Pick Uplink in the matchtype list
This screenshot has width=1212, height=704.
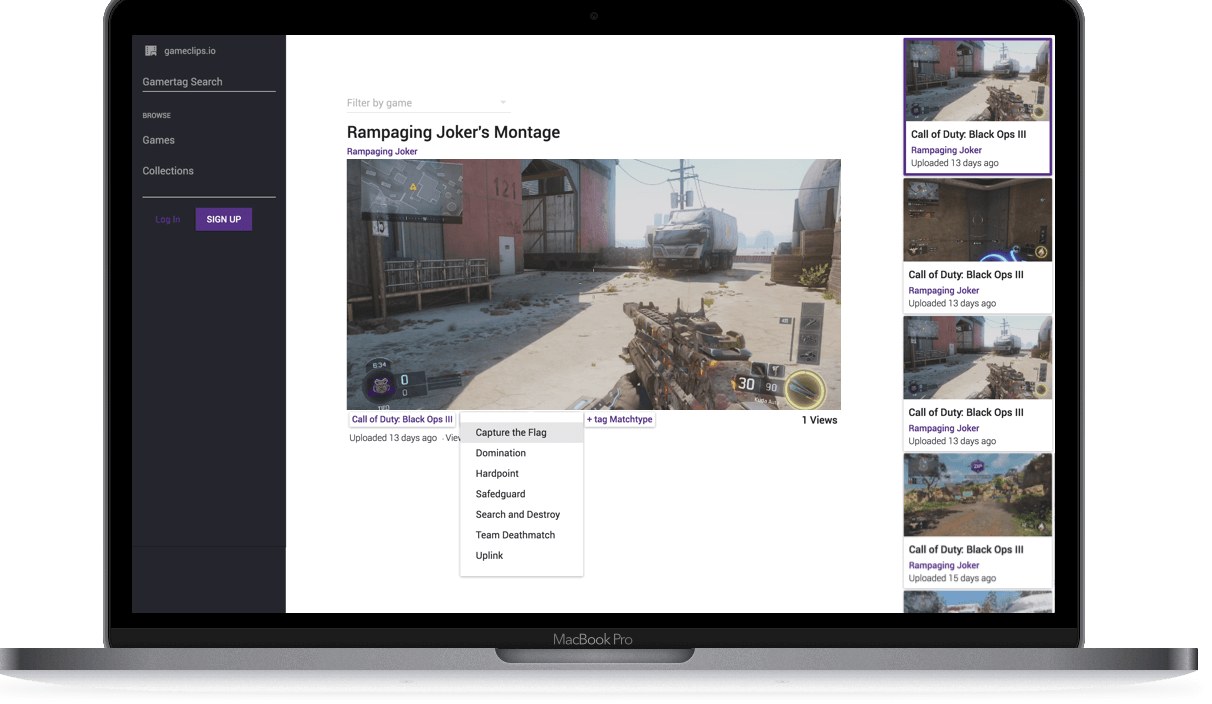click(x=521, y=556)
